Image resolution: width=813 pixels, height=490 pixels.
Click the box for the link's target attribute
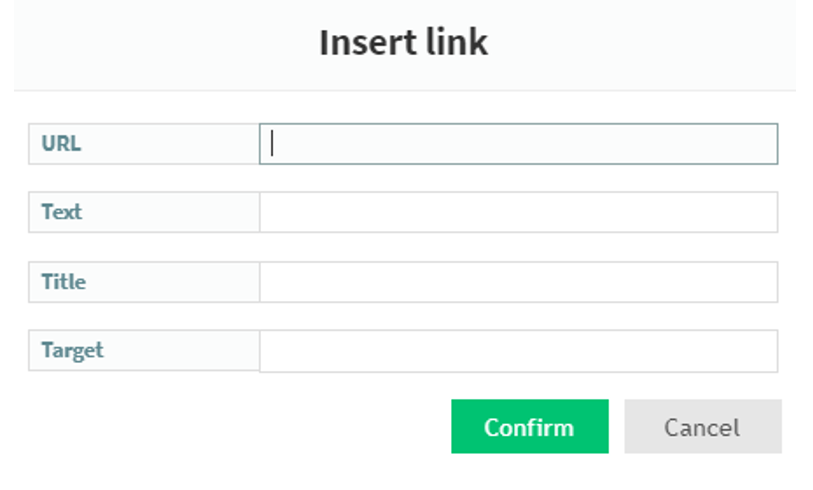coord(518,351)
